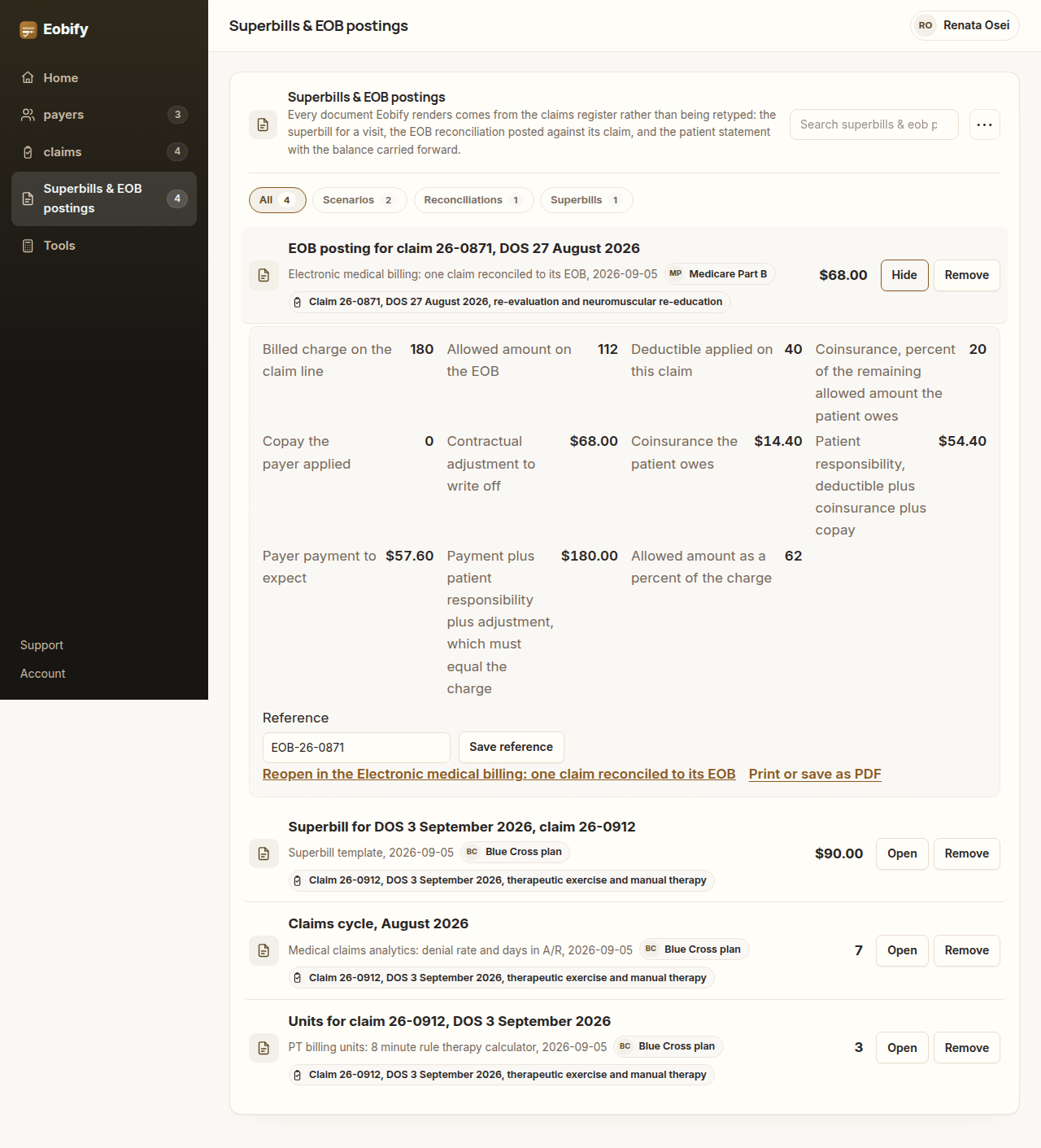Click the Medicare Part B payer chip
Image resolution: width=1041 pixels, height=1148 pixels.
click(x=720, y=274)
